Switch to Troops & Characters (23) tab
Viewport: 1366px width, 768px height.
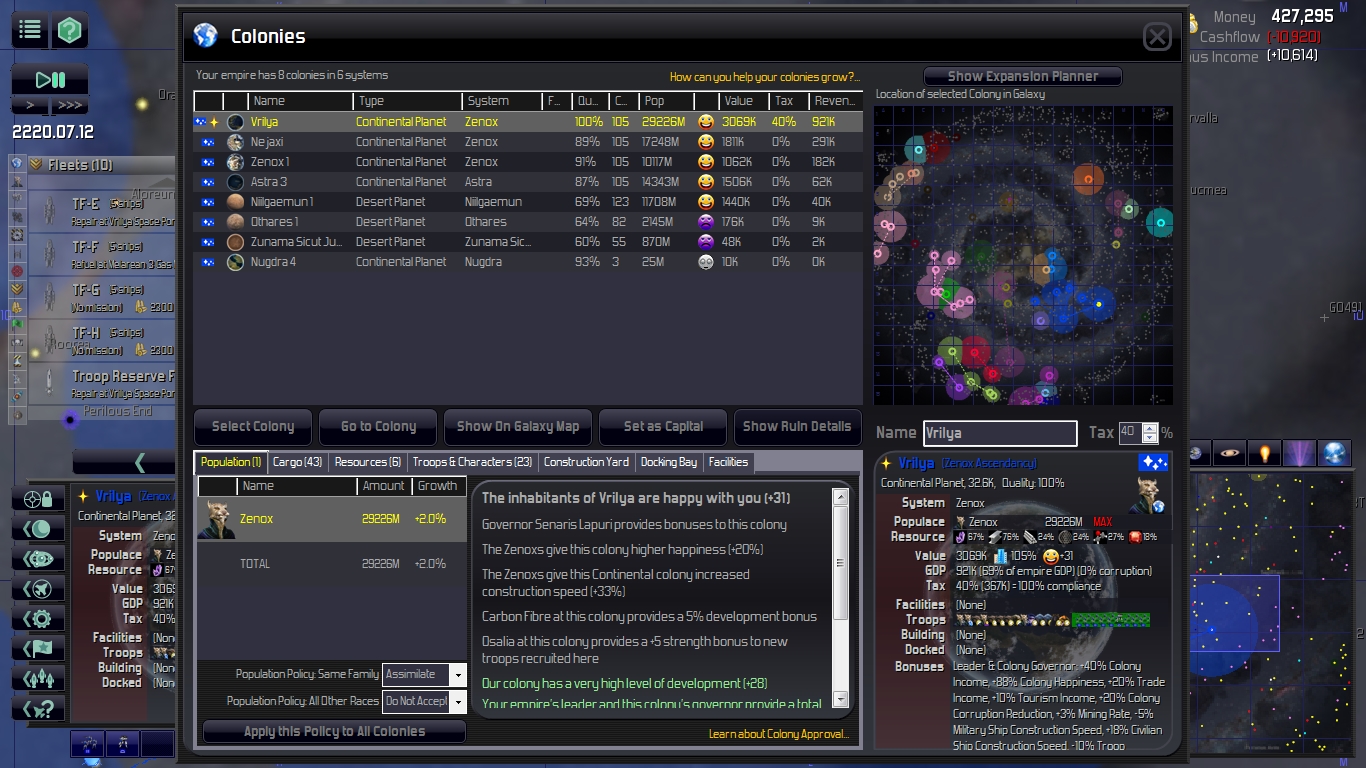(x=473, y=462)
